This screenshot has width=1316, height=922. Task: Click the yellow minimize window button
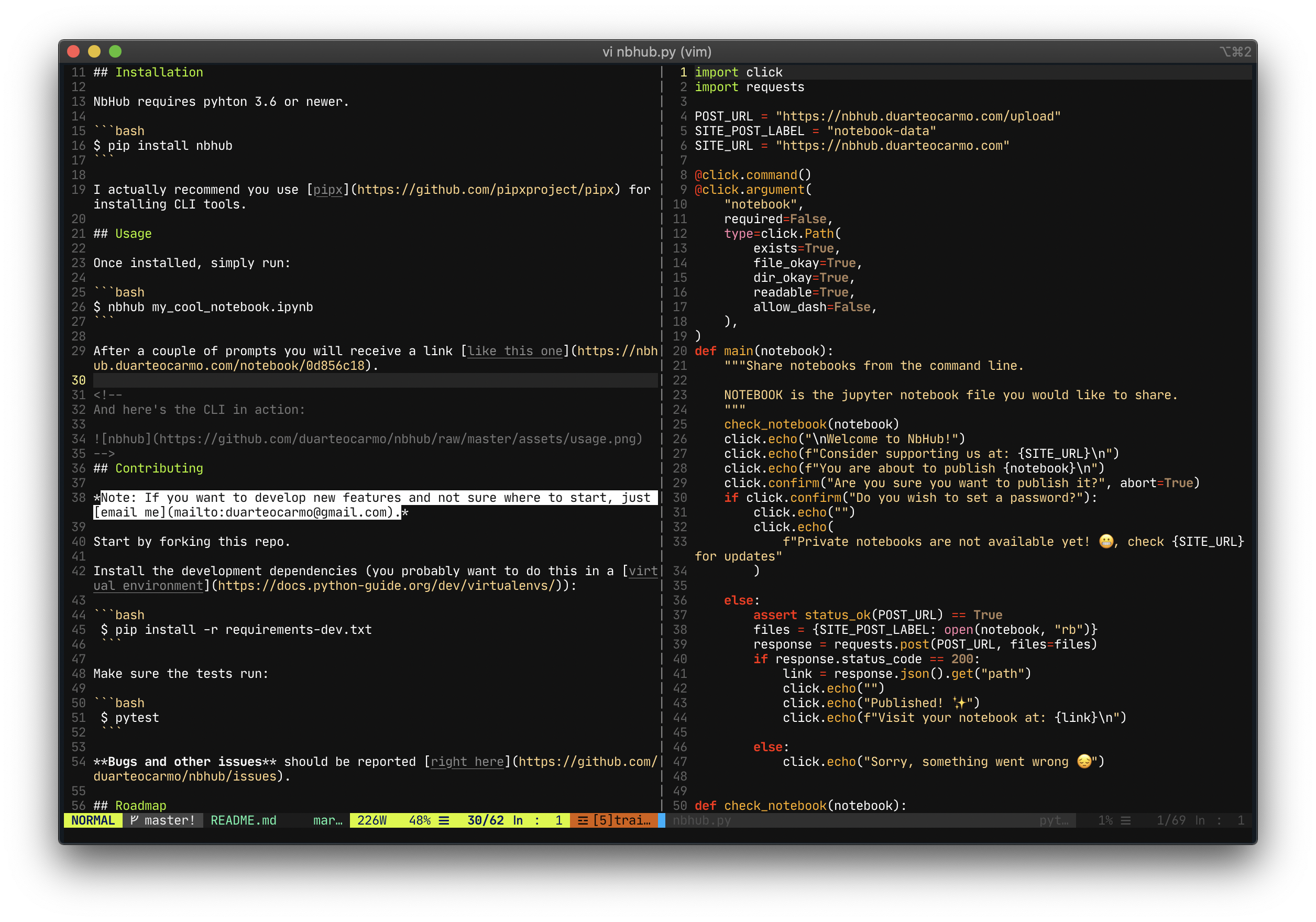[x=95, y=51]
